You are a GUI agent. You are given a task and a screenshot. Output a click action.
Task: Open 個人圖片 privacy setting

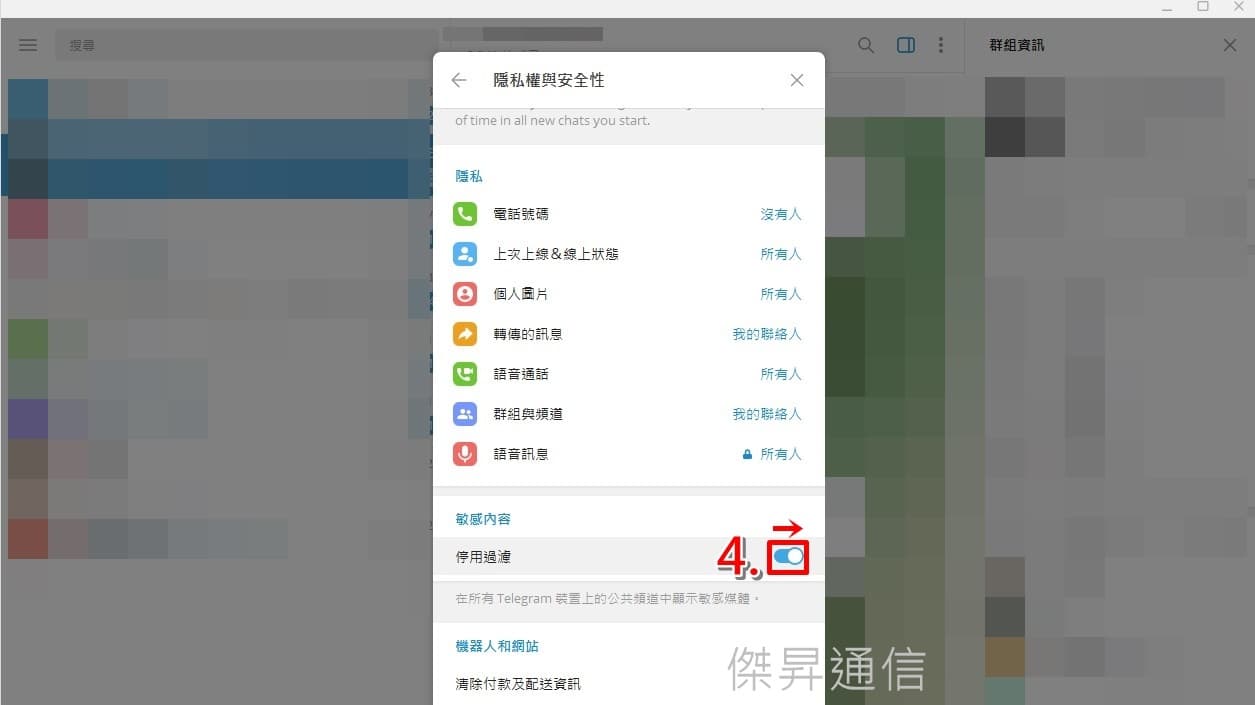click(629, 294)
